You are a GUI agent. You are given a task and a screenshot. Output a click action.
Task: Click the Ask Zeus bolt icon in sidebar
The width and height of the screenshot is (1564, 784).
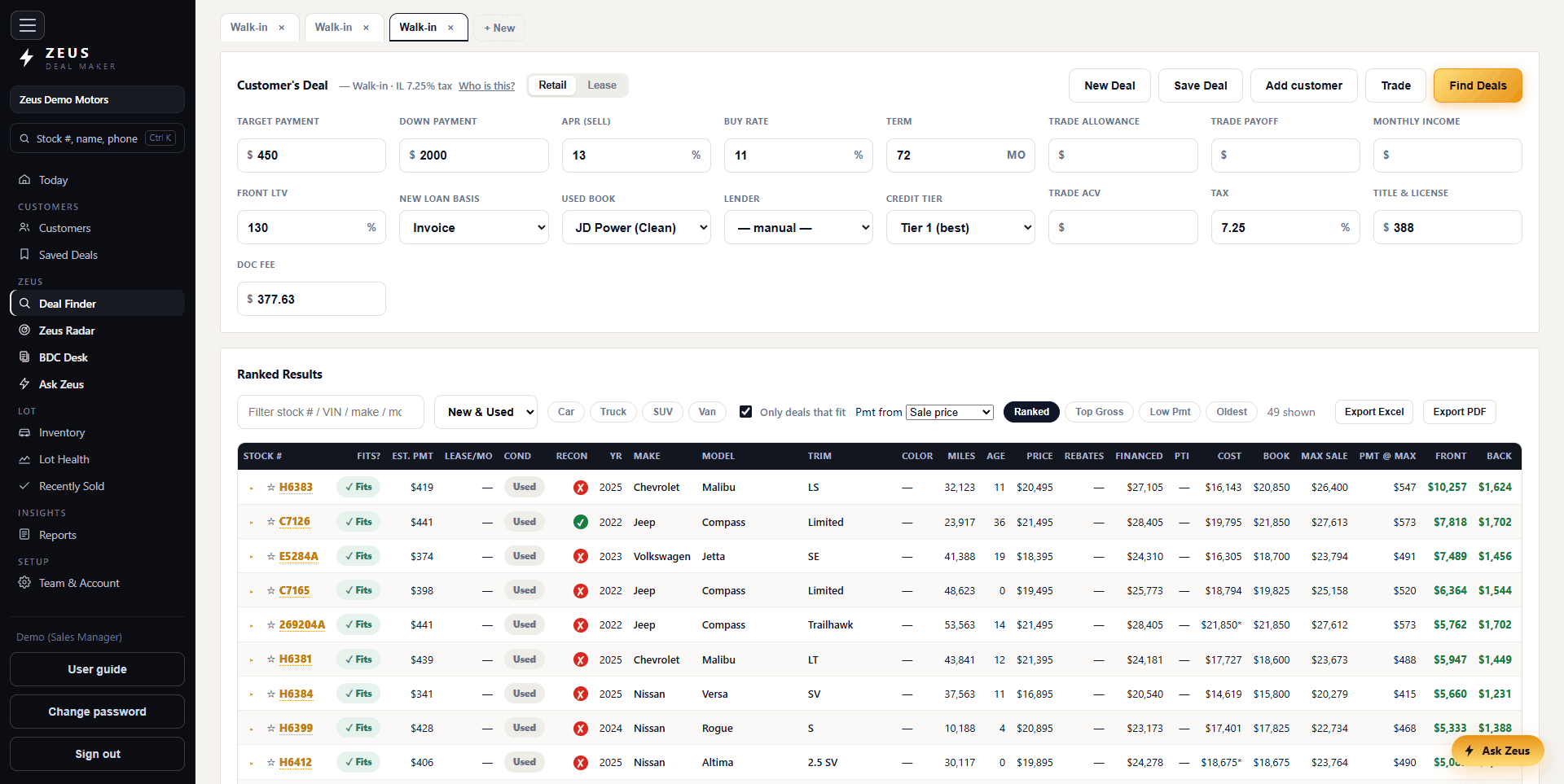click(x=24, y=384)
